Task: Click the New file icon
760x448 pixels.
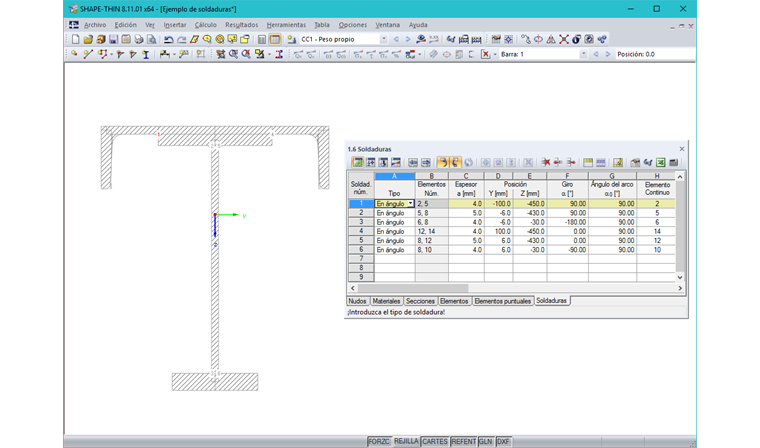Action: [x=75, y=39]
